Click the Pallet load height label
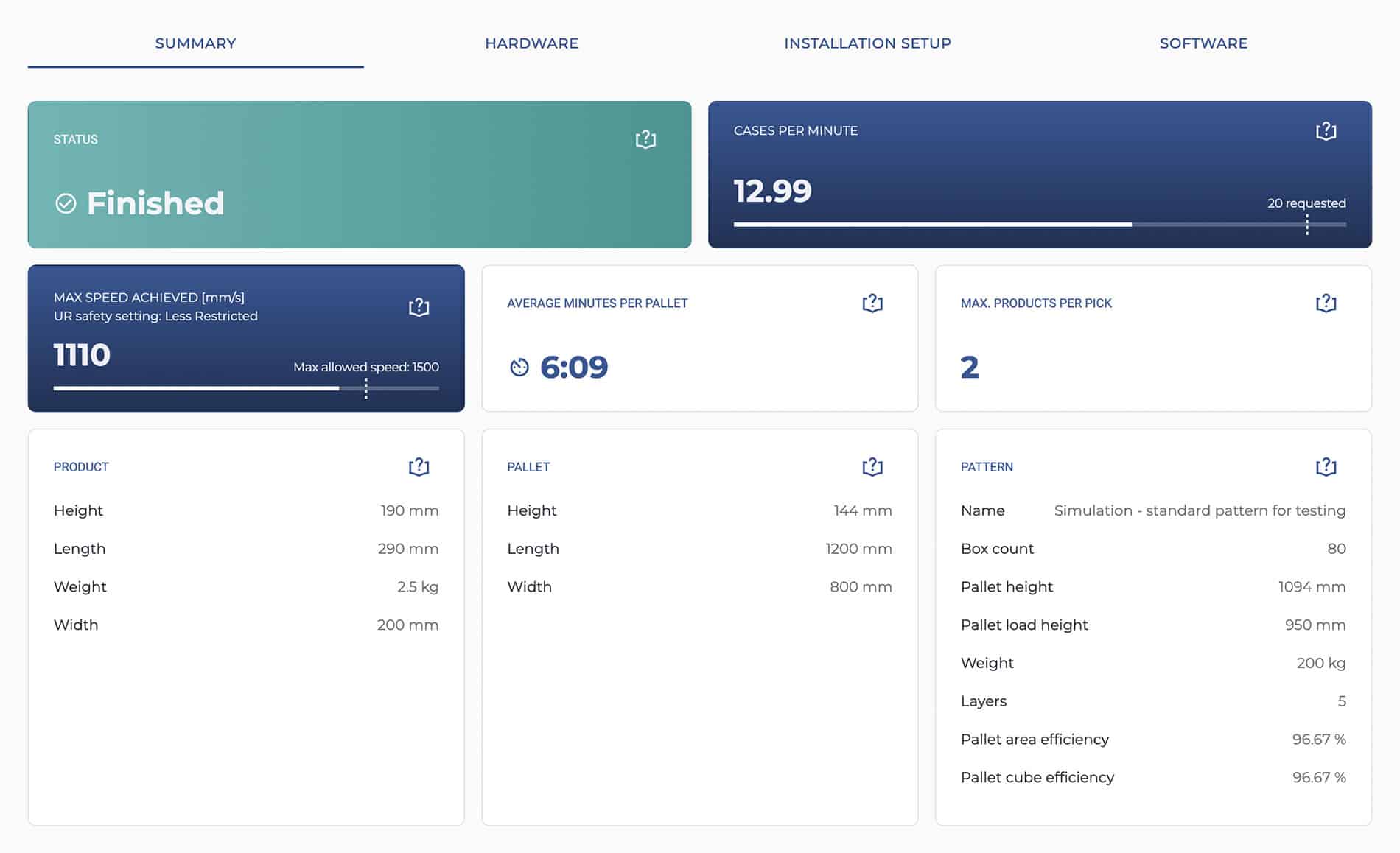 coord(1024,625)
